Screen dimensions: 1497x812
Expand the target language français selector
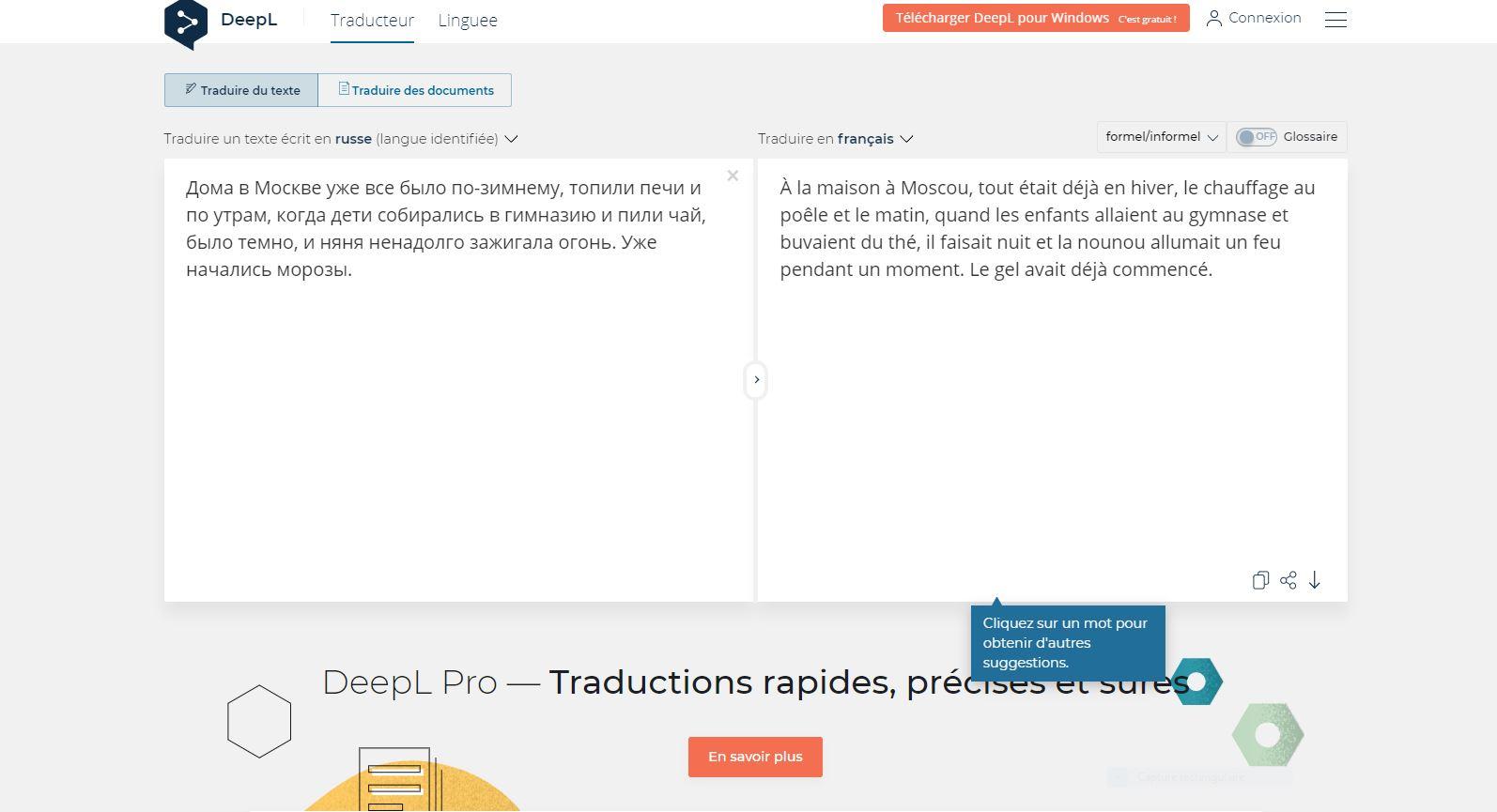point(905,139)
